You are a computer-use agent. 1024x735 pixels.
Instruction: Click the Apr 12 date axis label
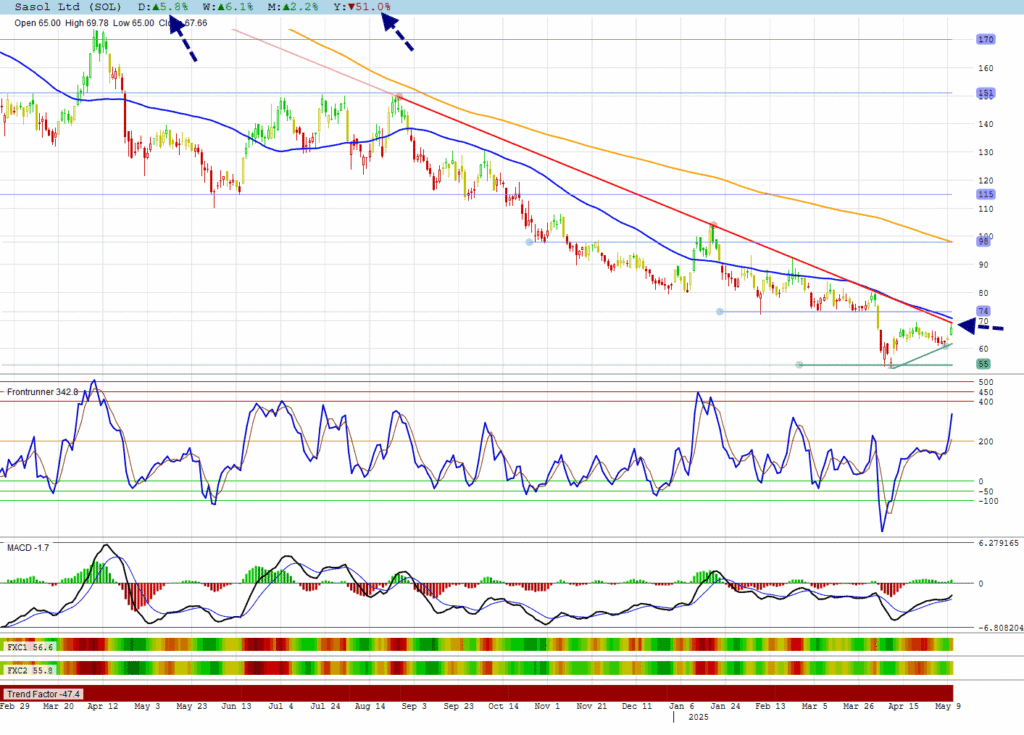[x=103, y=706]
